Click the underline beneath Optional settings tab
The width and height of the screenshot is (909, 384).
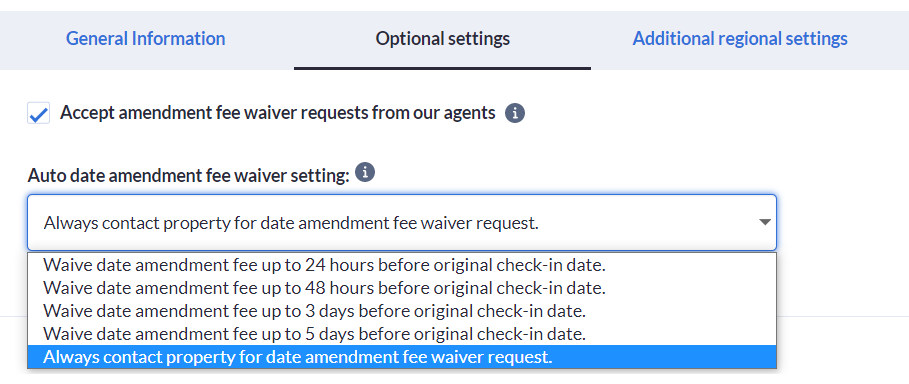(x=442, y=68)
